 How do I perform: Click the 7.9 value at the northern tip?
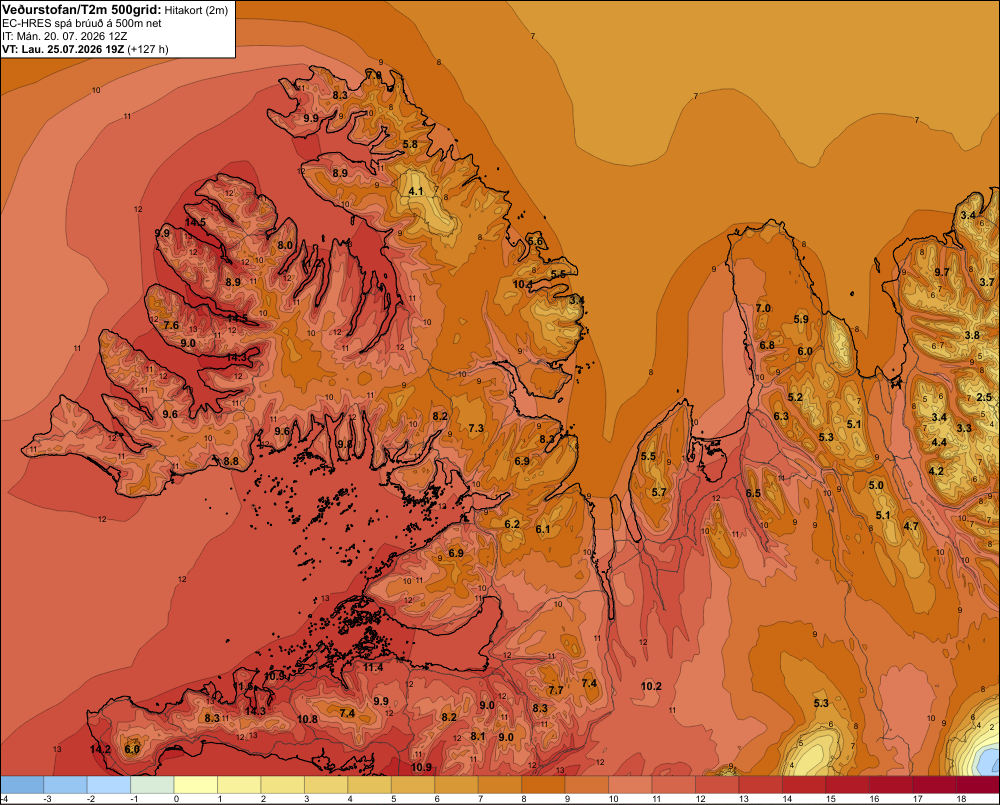(374, 75)
